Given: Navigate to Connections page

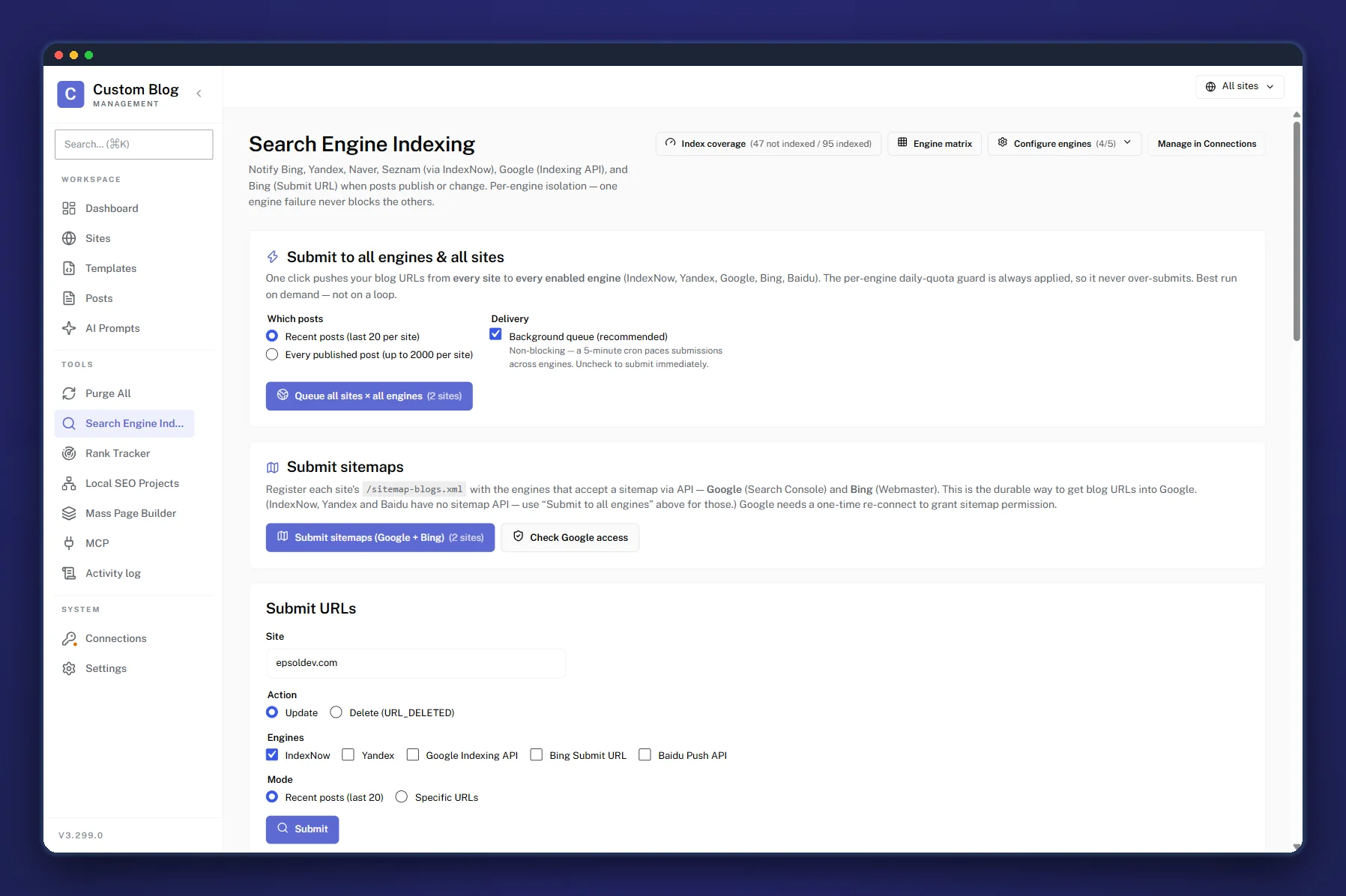Looking at the screenshot, I should coord(116,638).
